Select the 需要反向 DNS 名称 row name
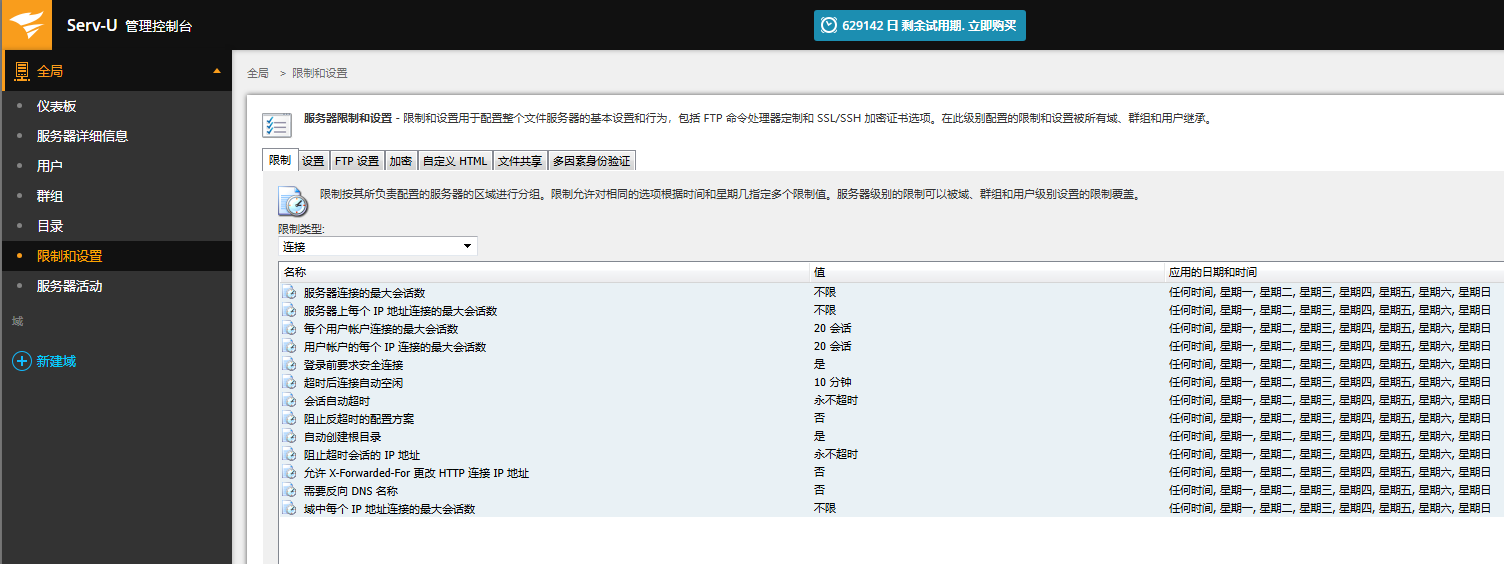This screenshot has width=1504, height=564. click(x=351, y=491)
